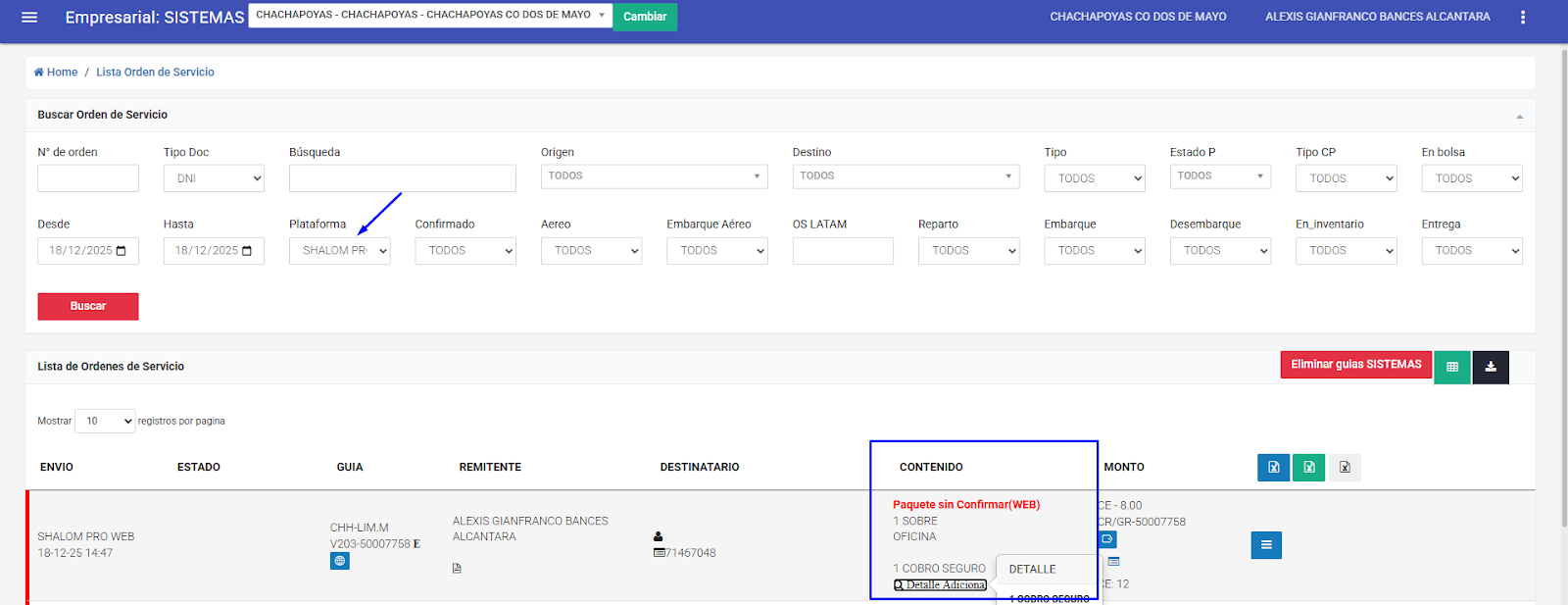Change records per page dropdown

point(105,421)
